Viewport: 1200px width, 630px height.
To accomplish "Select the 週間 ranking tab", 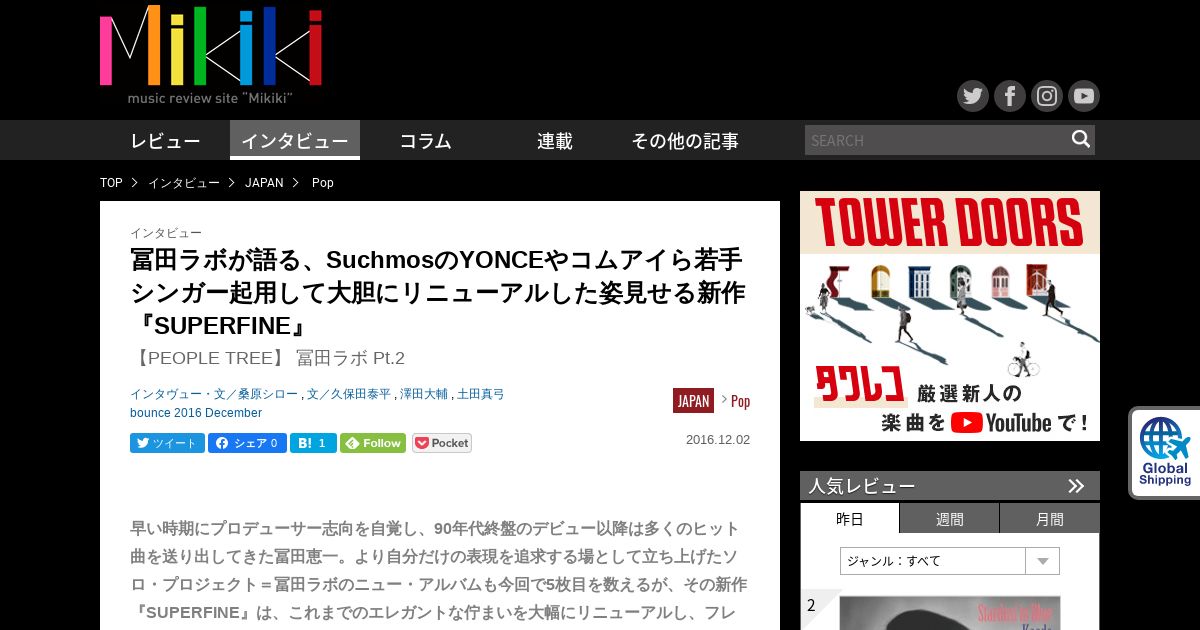I will tap(950, 519).
